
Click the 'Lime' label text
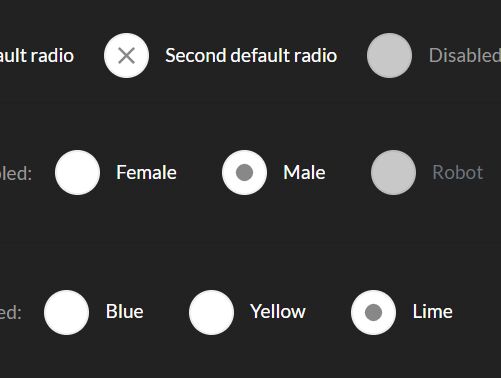pos(433,312)
